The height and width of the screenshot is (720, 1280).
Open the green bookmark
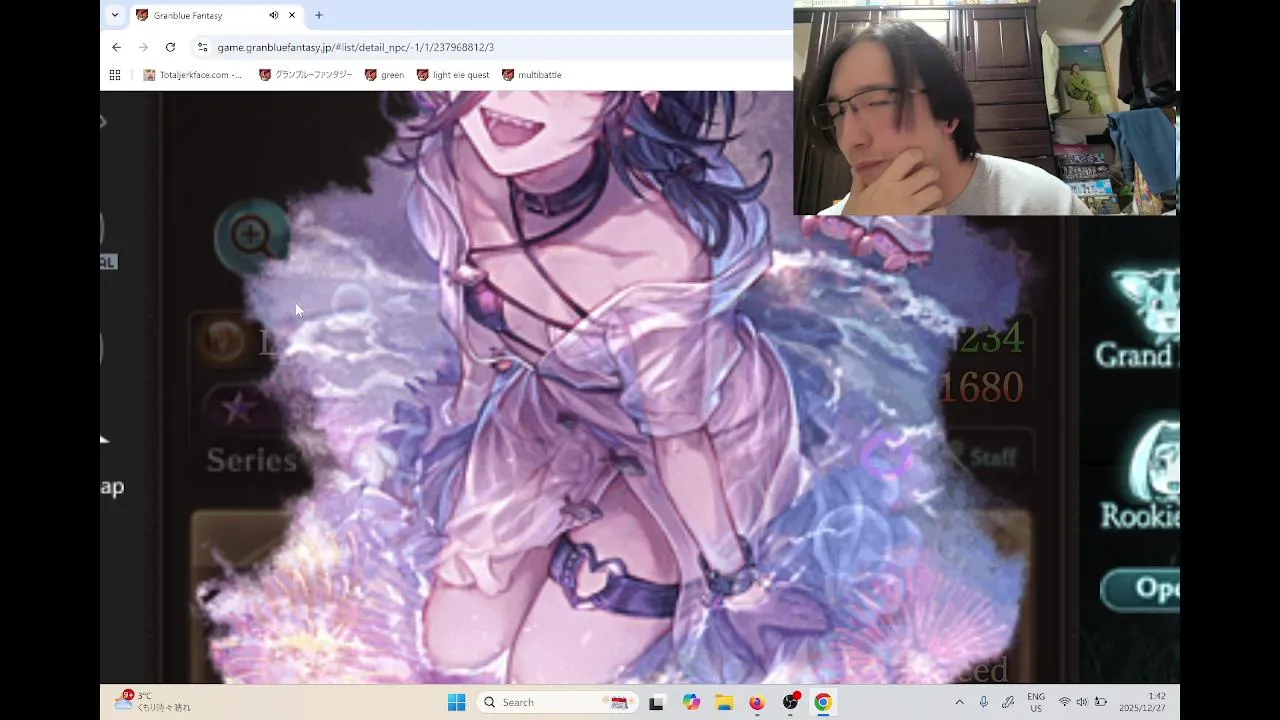(385, 75)
